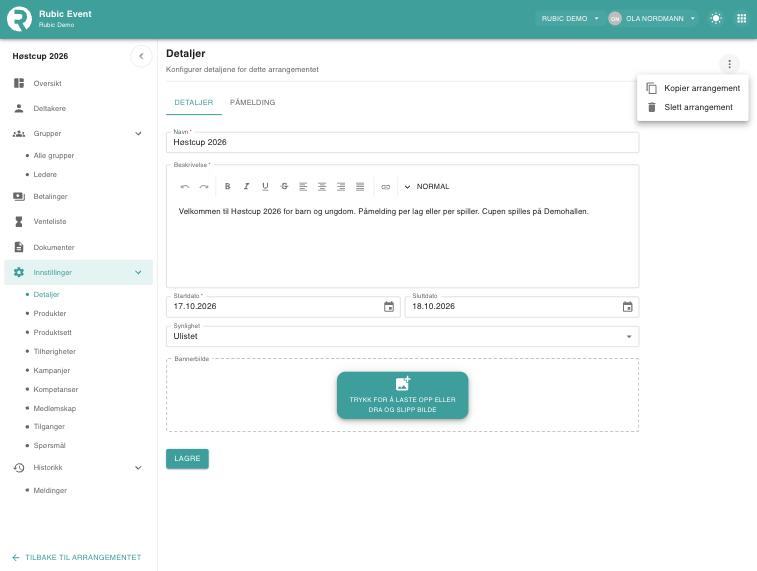Screen dimensions: 757x571
Task: Select Detaljer in sidebar
Action: tap(46, 294)
